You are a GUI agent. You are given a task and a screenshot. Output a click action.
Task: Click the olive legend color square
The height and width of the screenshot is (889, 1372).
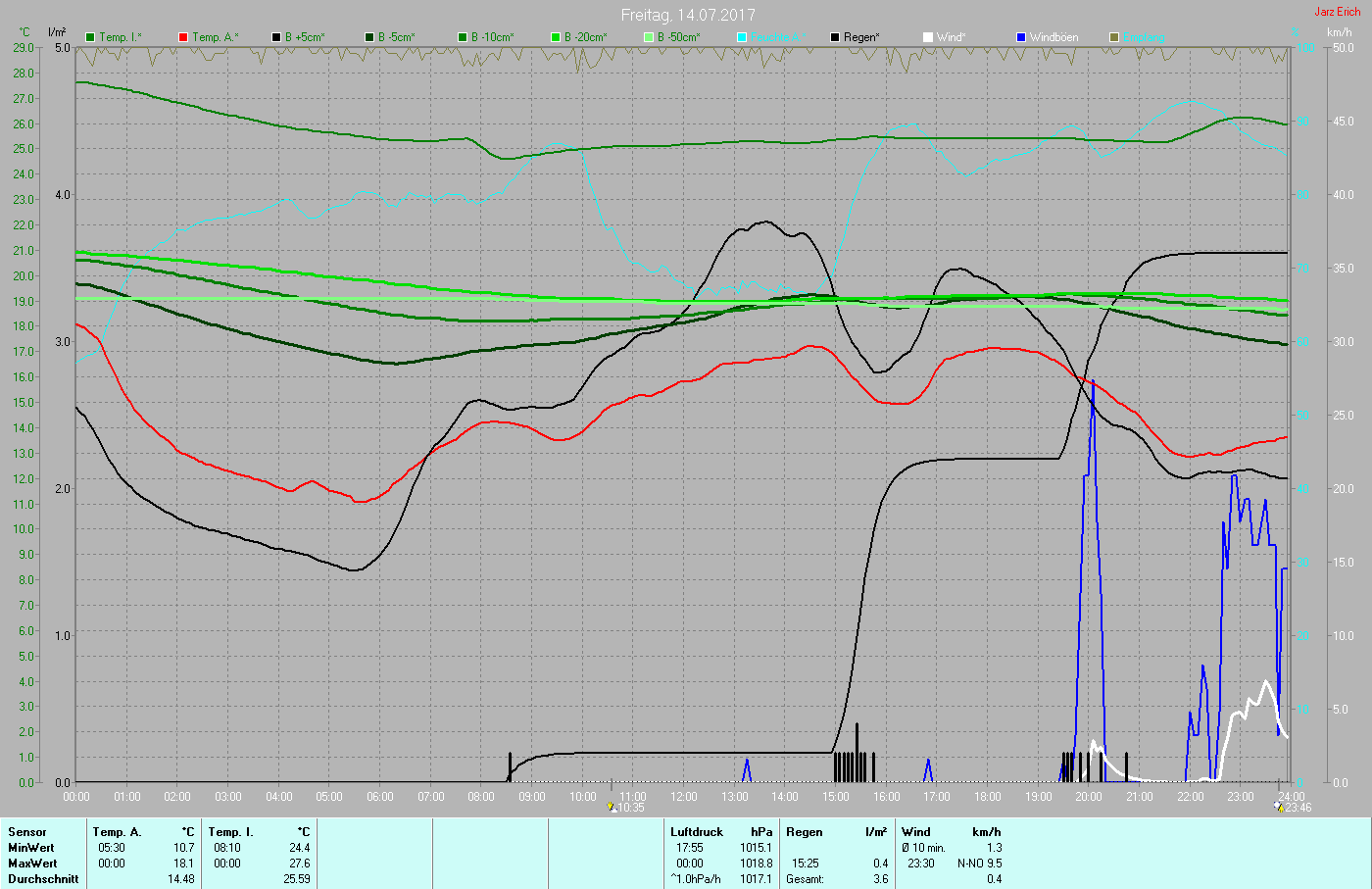pos(1115,37)
